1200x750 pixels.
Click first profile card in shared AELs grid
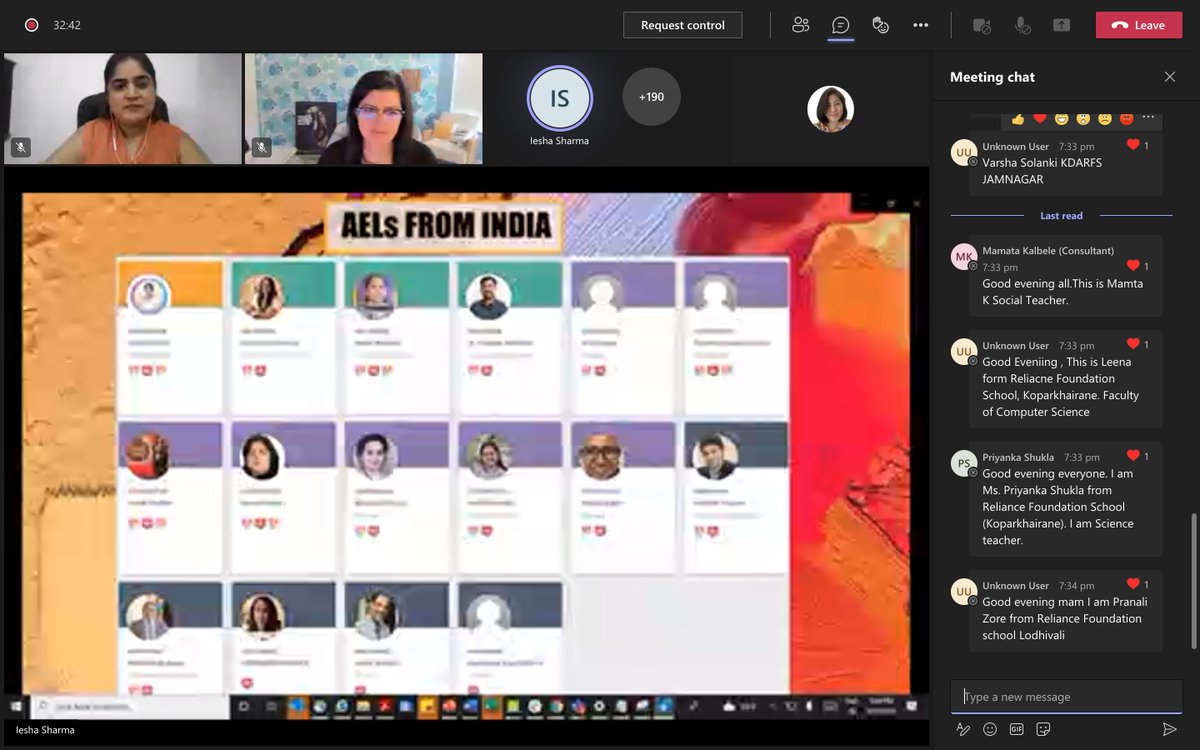click(169, 337)
